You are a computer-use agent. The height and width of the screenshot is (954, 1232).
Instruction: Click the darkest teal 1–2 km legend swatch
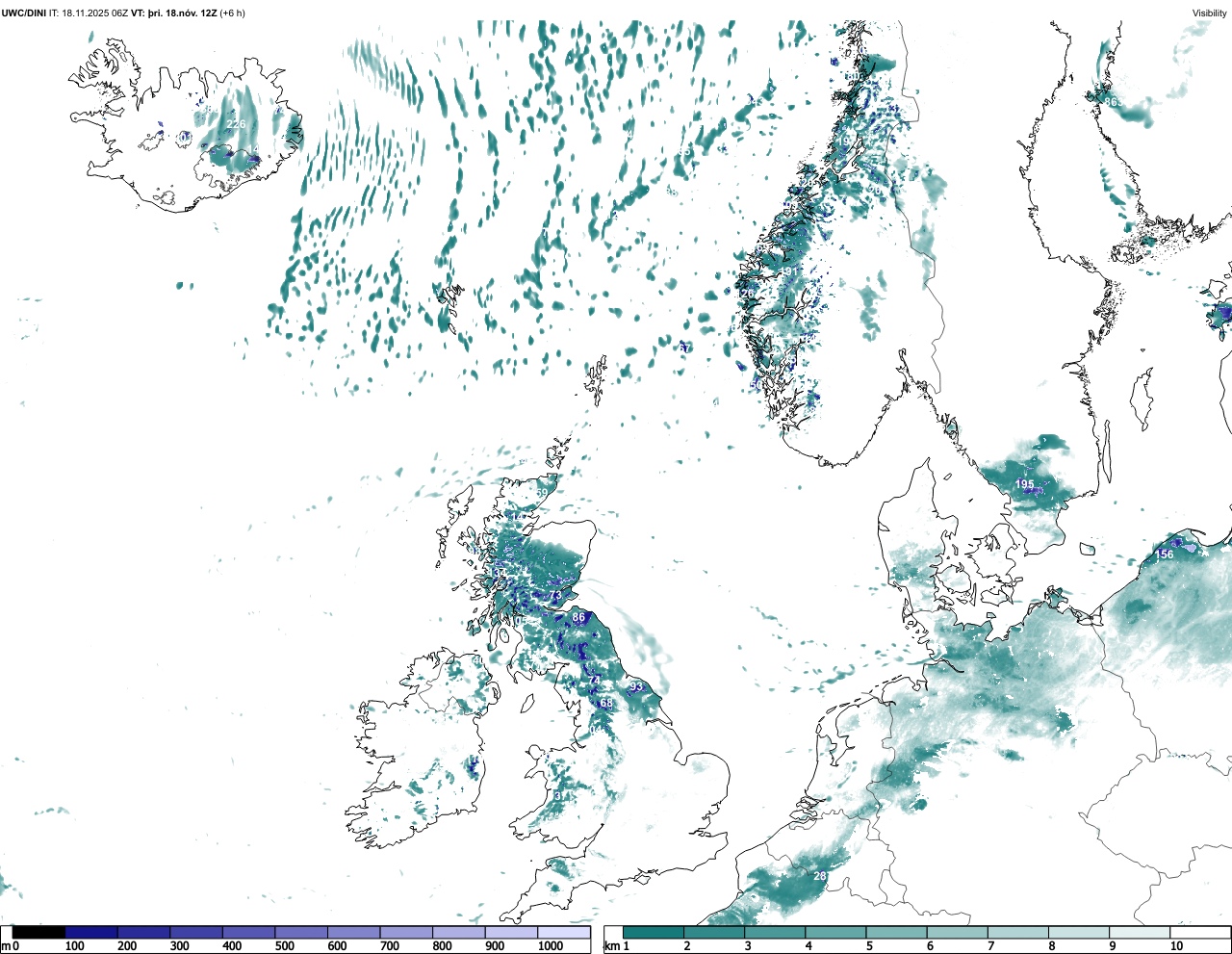click(x=654, y=932)
